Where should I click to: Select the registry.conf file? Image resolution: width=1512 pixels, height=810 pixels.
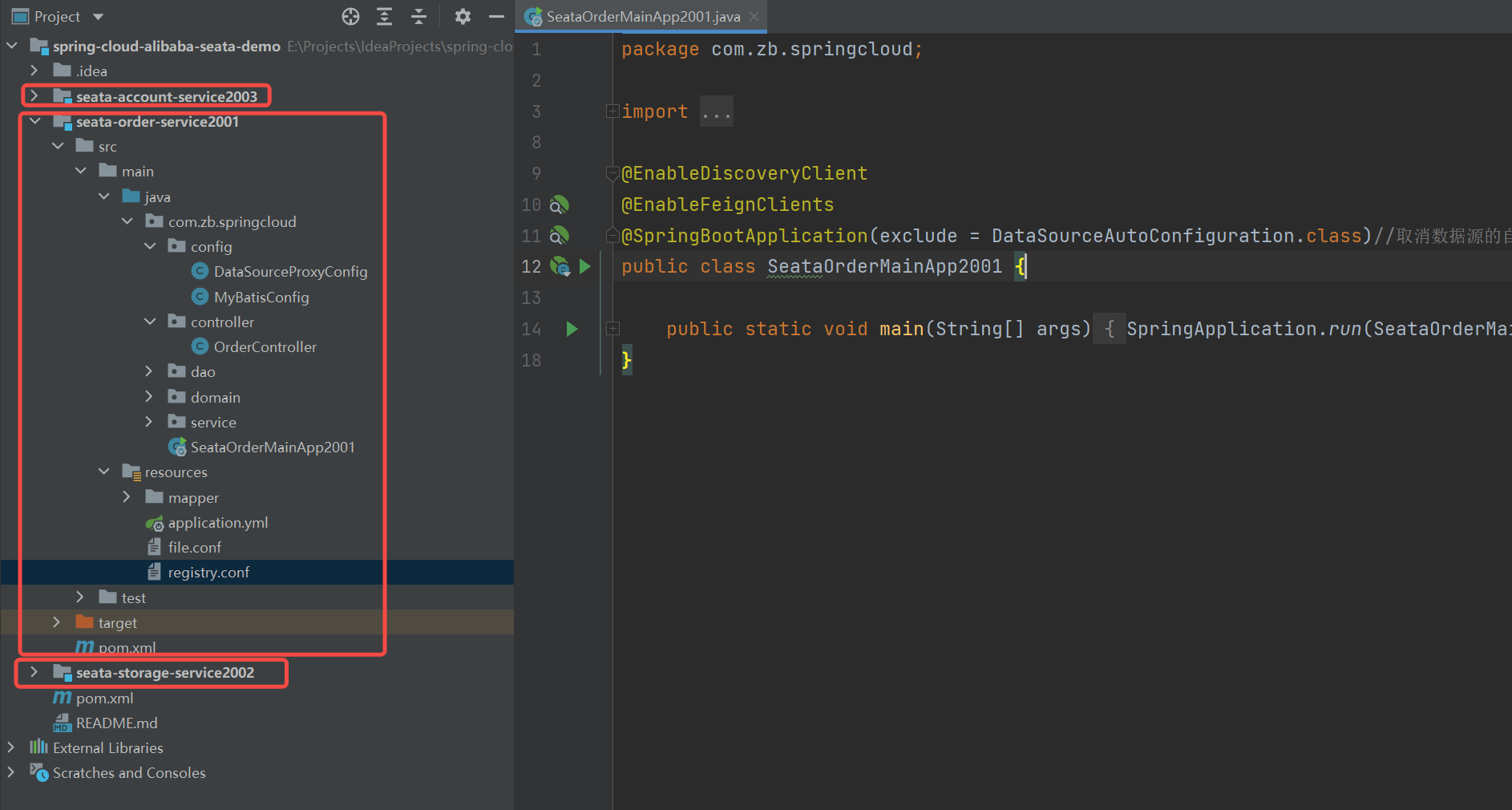[x=208, y=572]
